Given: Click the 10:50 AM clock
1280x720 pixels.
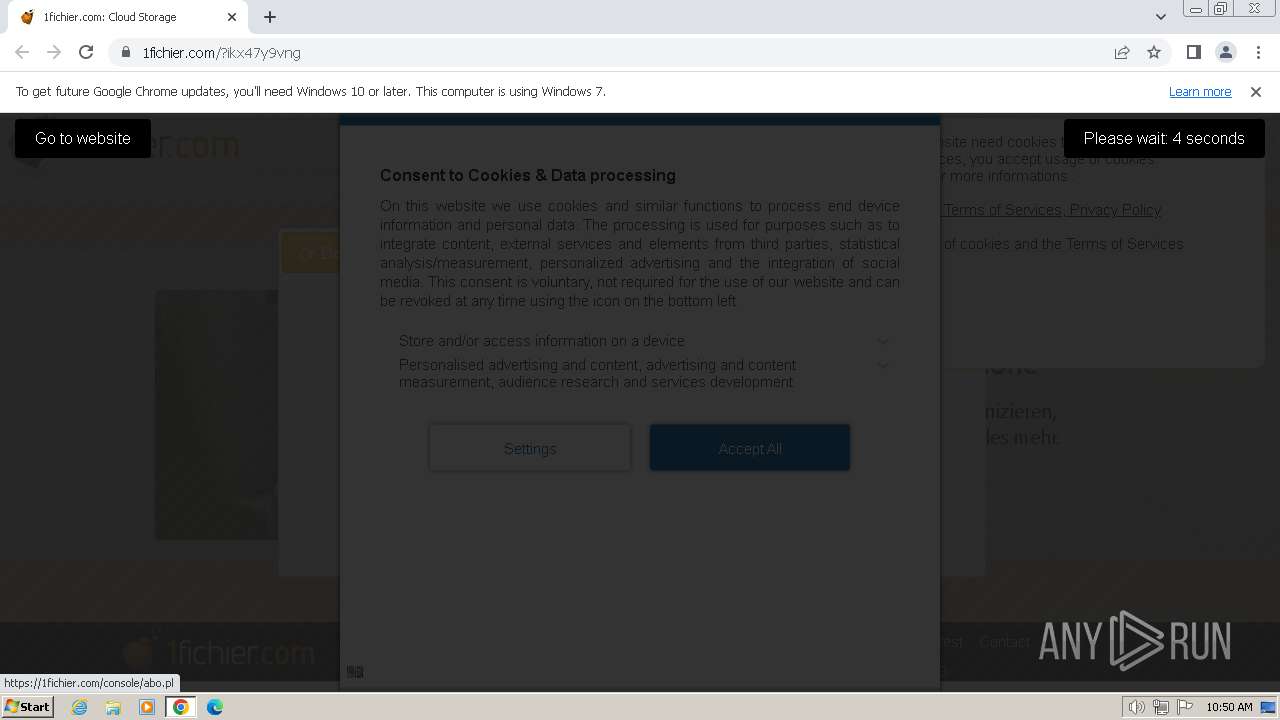Looking at the screenshot, I should pyautogui.click(x=1229, y=707).
